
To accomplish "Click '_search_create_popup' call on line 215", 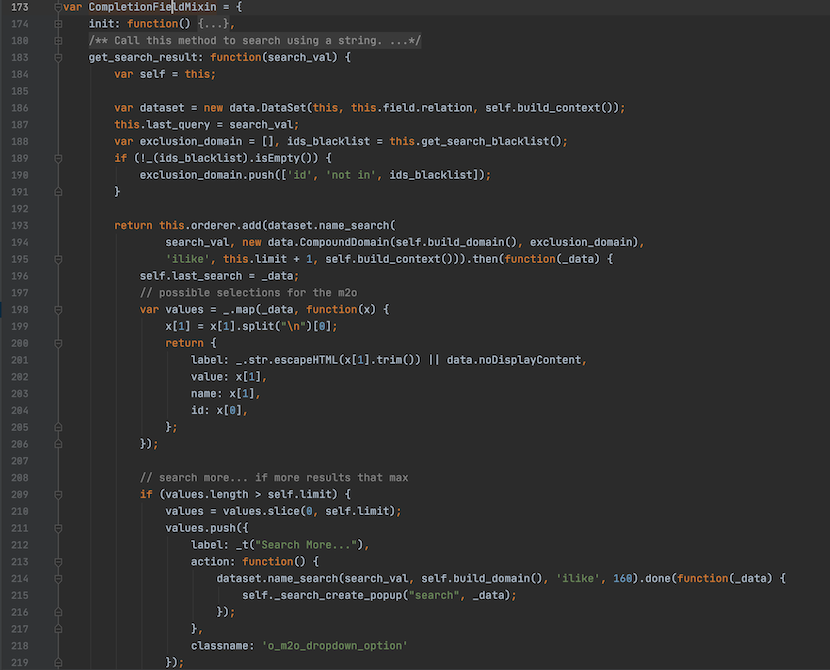I will pyautogui.click(x=338, y=595).
